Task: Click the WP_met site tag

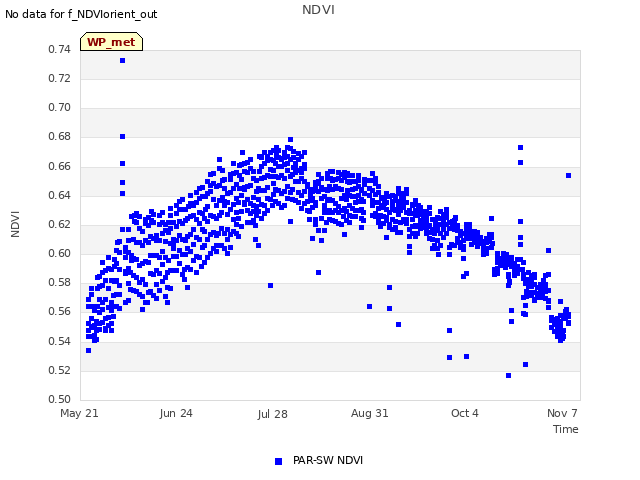Action: tap(111, 42)
